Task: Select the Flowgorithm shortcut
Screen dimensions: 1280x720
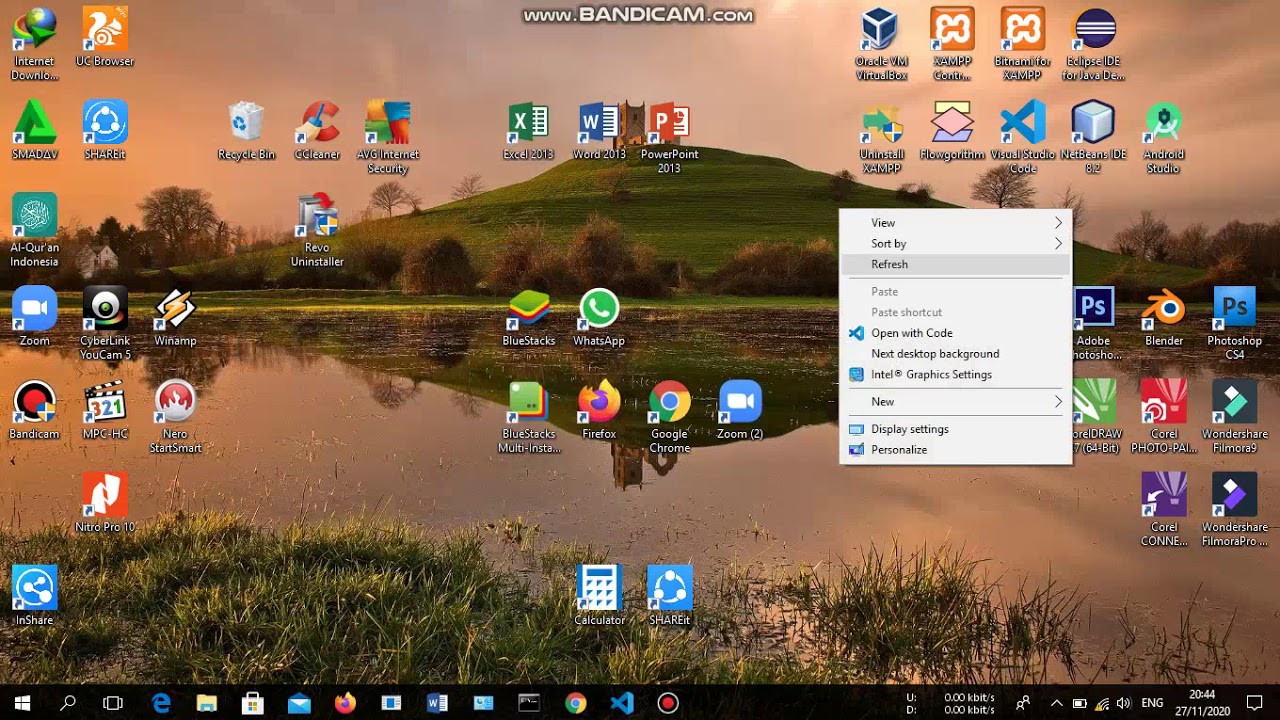Action: 952,130
